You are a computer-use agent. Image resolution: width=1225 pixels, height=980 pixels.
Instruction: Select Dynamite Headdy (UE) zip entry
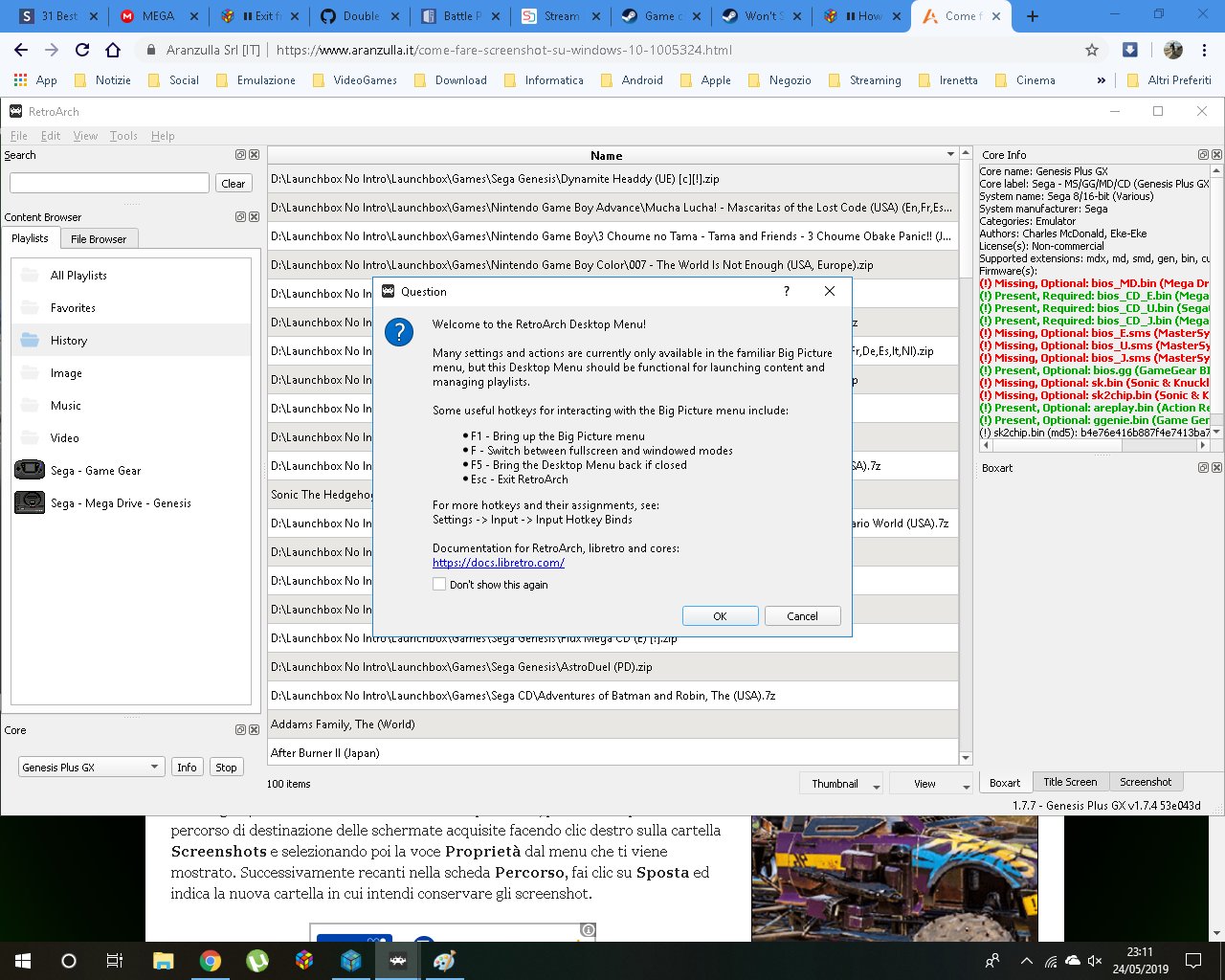coord(612,179)
